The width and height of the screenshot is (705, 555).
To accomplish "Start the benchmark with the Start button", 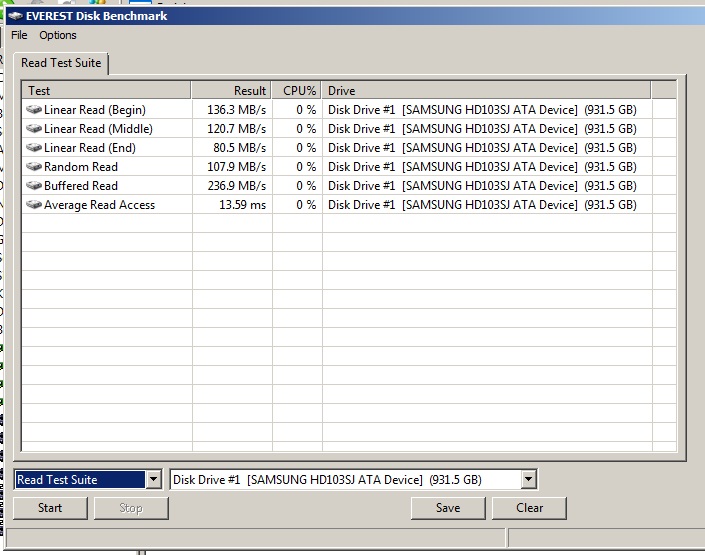I will (x=50, y=508).
